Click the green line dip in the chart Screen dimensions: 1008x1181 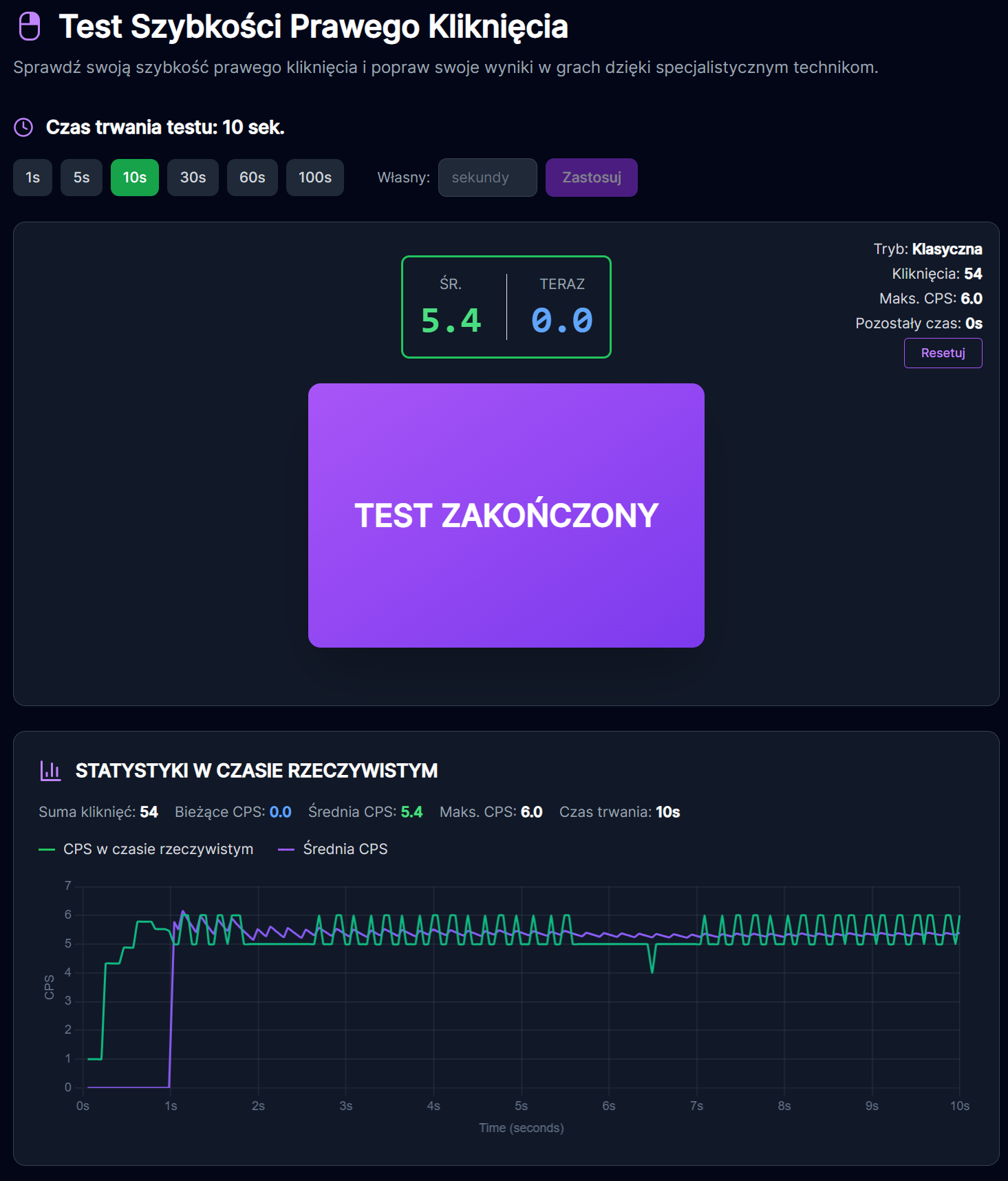652,969
